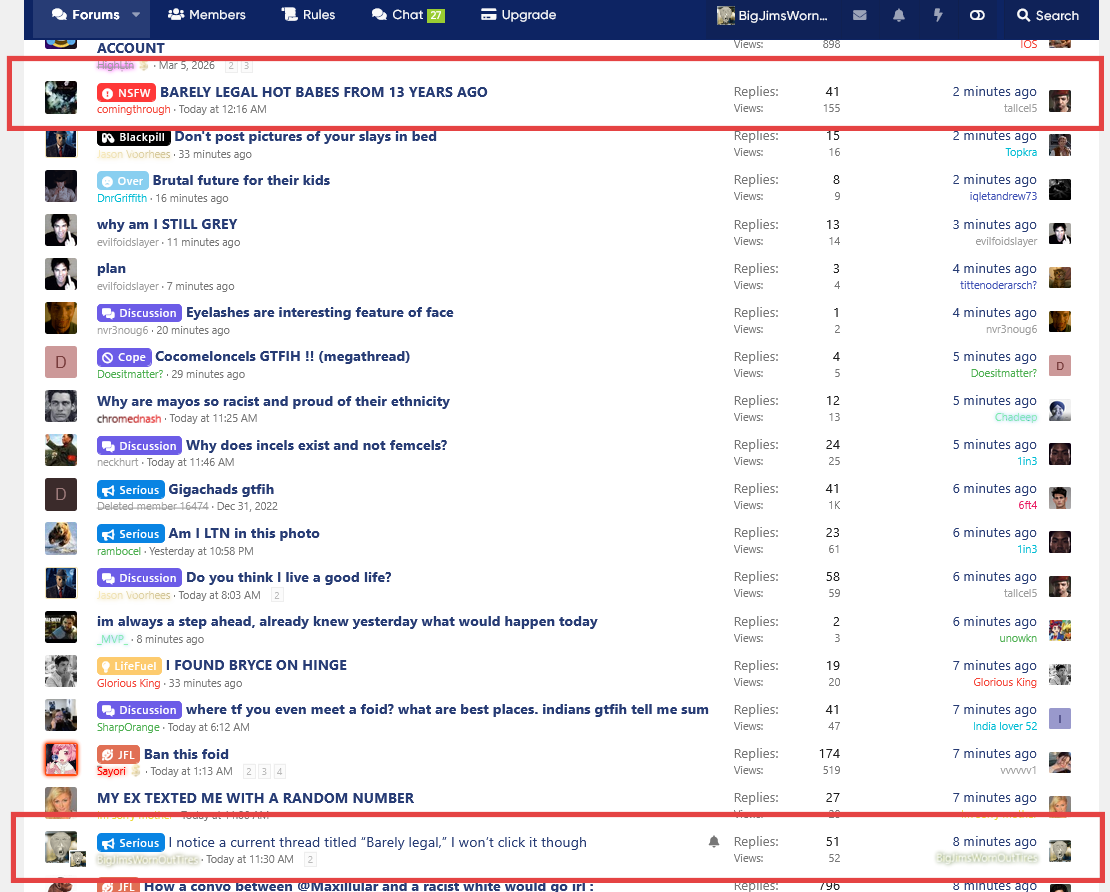Toggle the style switch in navbar

tap(977, 15)
